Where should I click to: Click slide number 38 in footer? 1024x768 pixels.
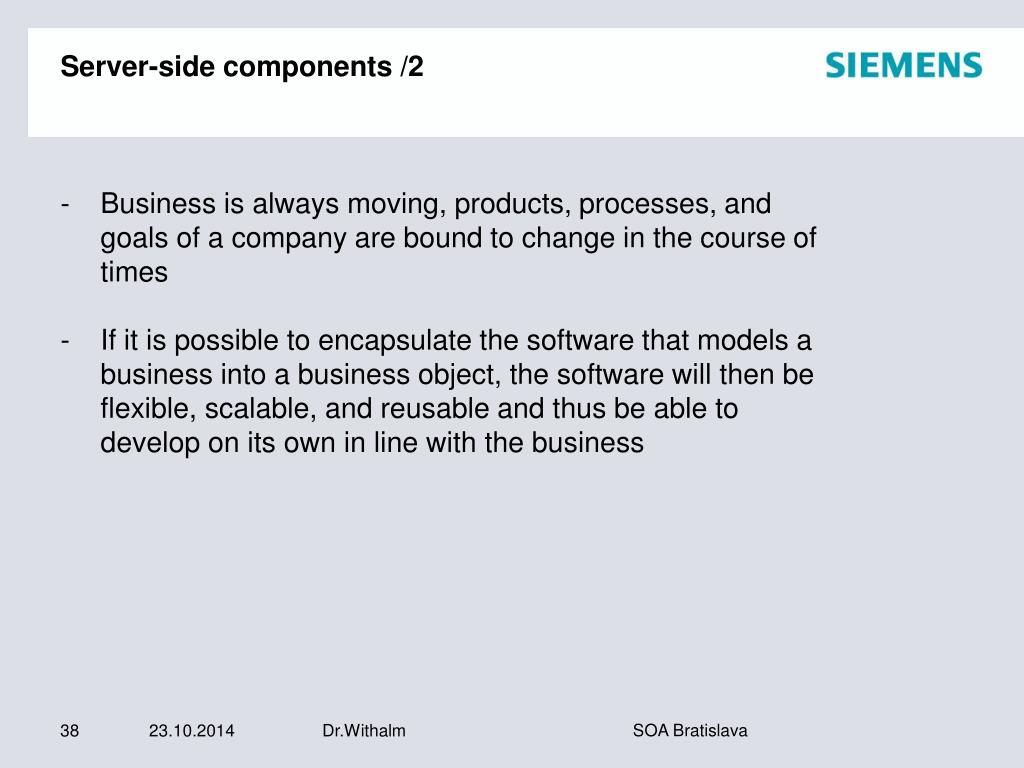point(69,731)
